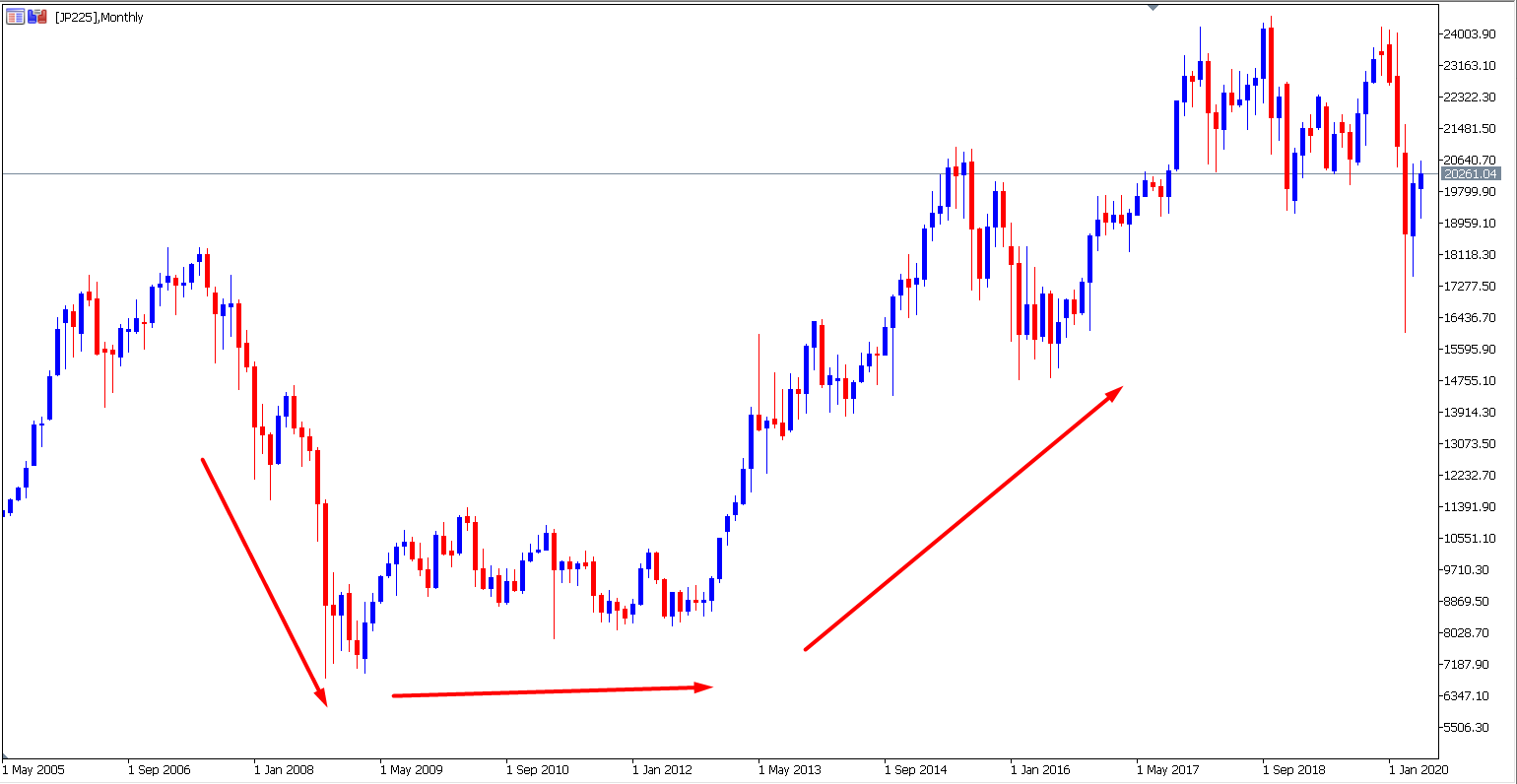Screen dimensions: 1517x784
Task: Select price level 17277.50 on the scale
Action: click(x=1470, y=287)
